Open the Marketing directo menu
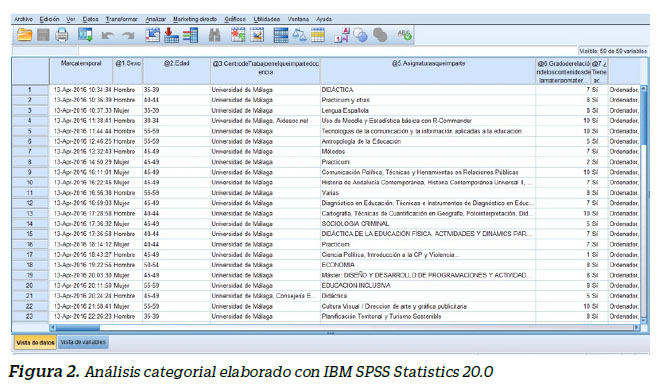 click(195, 19)
